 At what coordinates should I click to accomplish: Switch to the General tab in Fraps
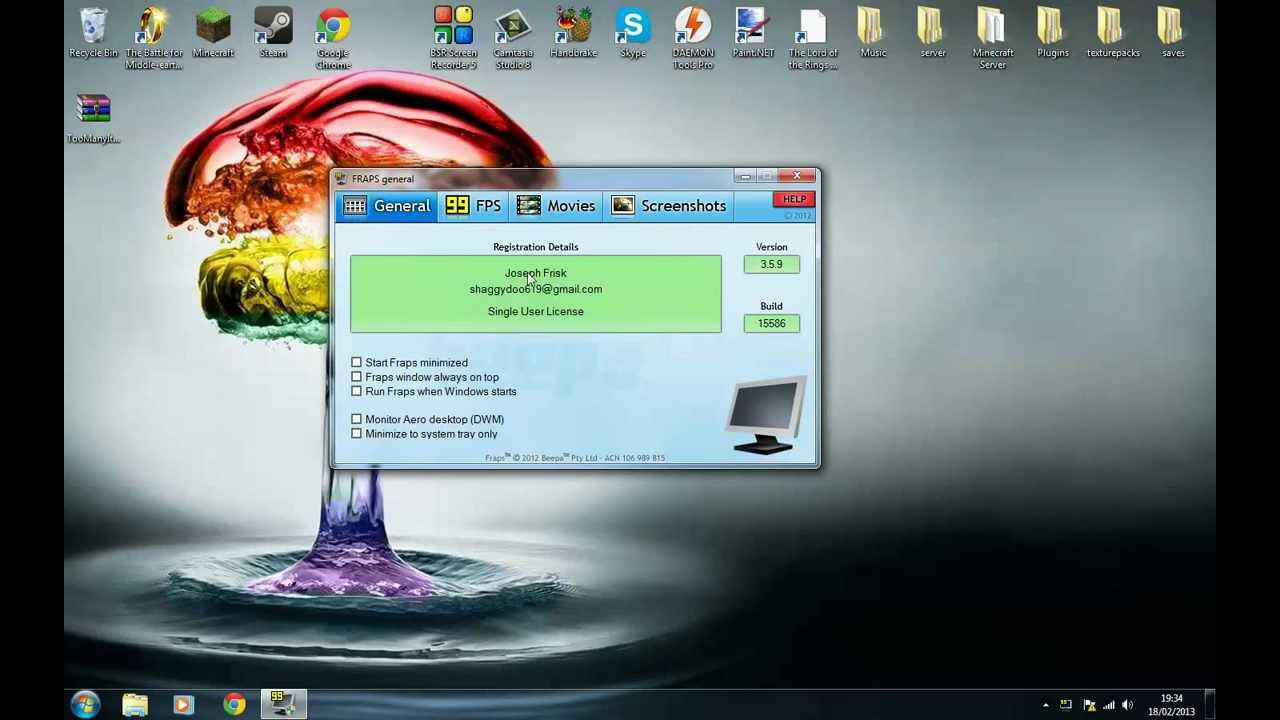pos(387,206)
